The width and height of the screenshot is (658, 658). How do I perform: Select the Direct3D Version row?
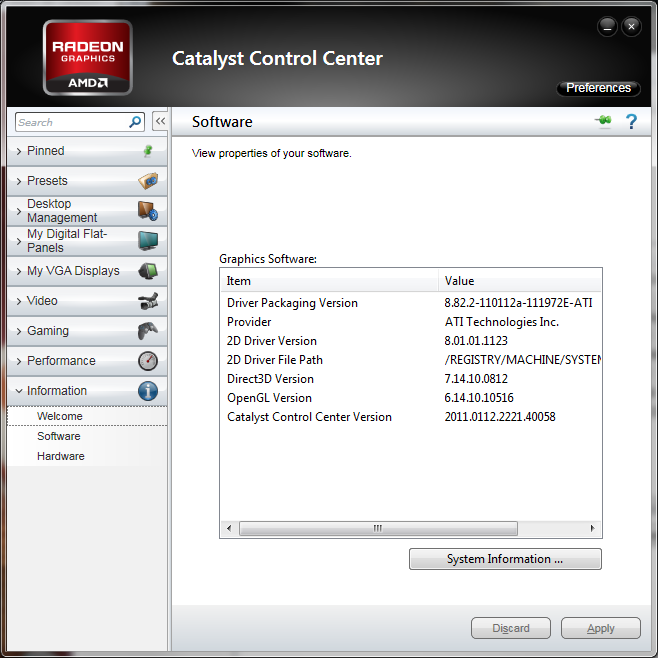[411, 379]
